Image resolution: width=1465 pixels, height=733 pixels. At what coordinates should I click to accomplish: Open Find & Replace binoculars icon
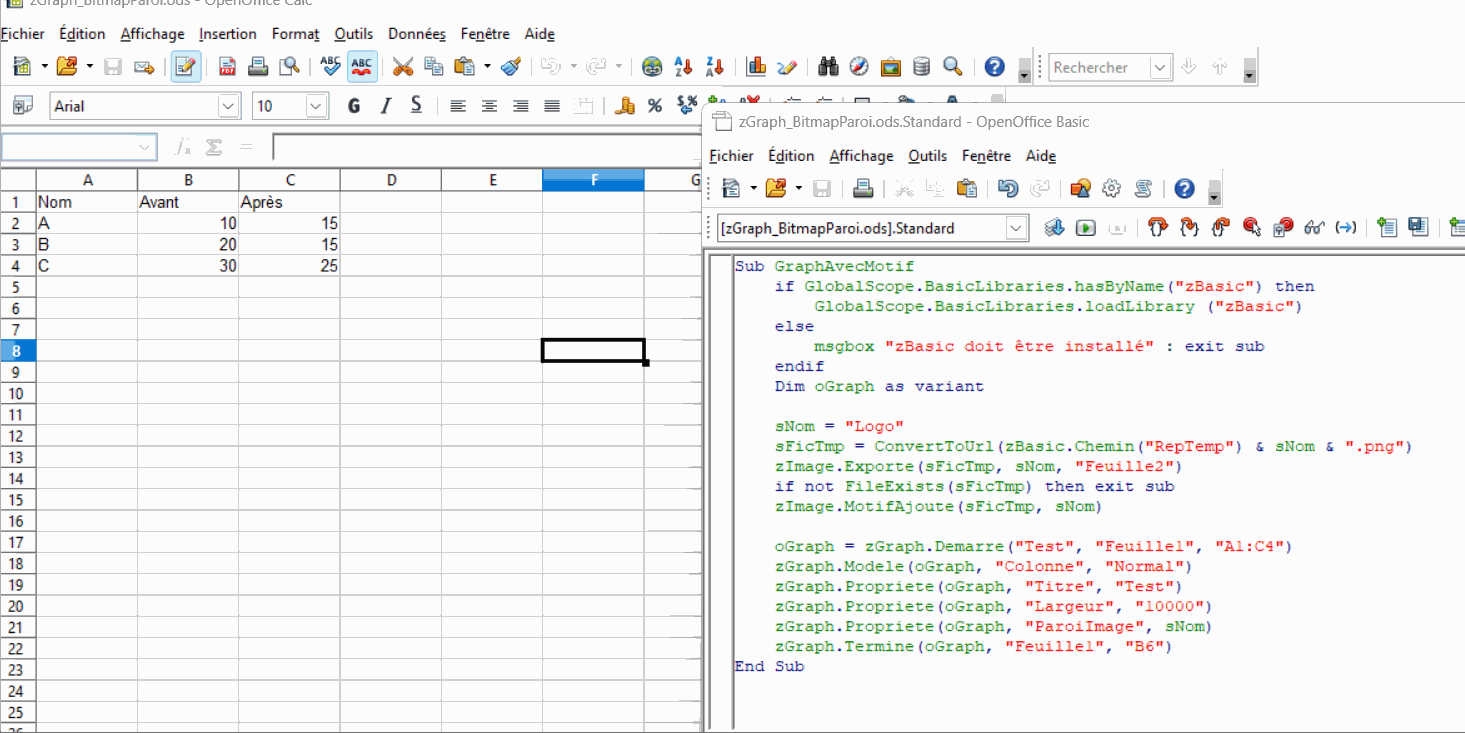click(828, 67)
